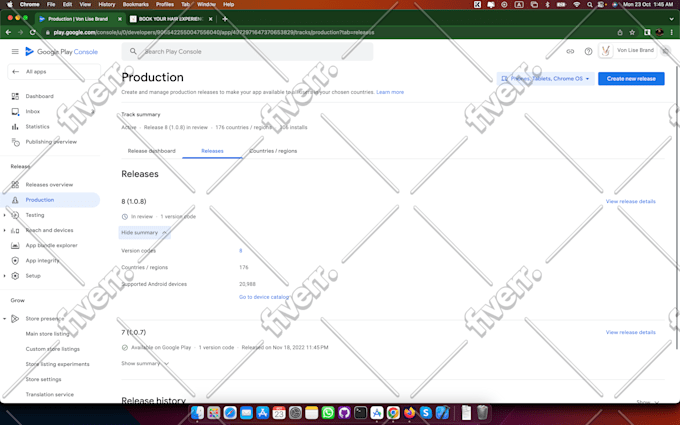680x425 pixels.
Task: Click the Publishing overview icon
Action: coord(15,142)
